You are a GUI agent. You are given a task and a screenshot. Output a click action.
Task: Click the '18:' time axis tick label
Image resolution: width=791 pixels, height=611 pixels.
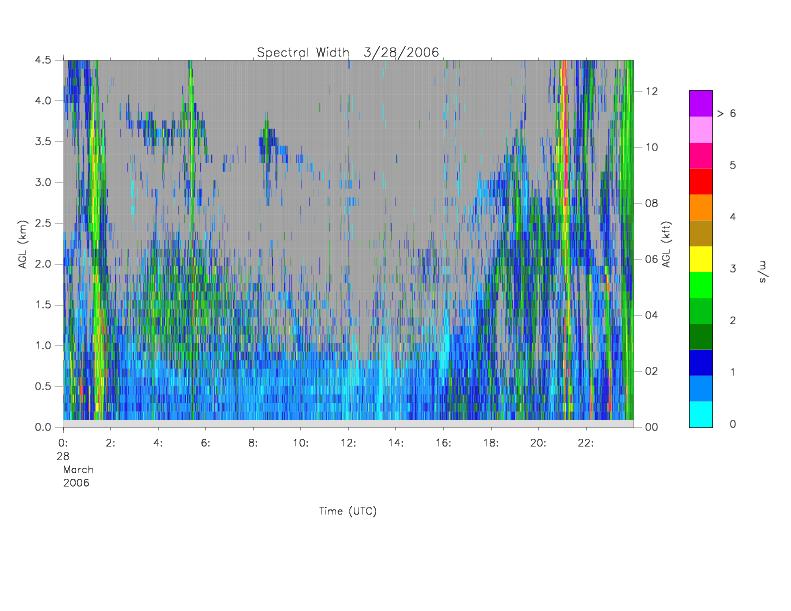coord(491,443)
